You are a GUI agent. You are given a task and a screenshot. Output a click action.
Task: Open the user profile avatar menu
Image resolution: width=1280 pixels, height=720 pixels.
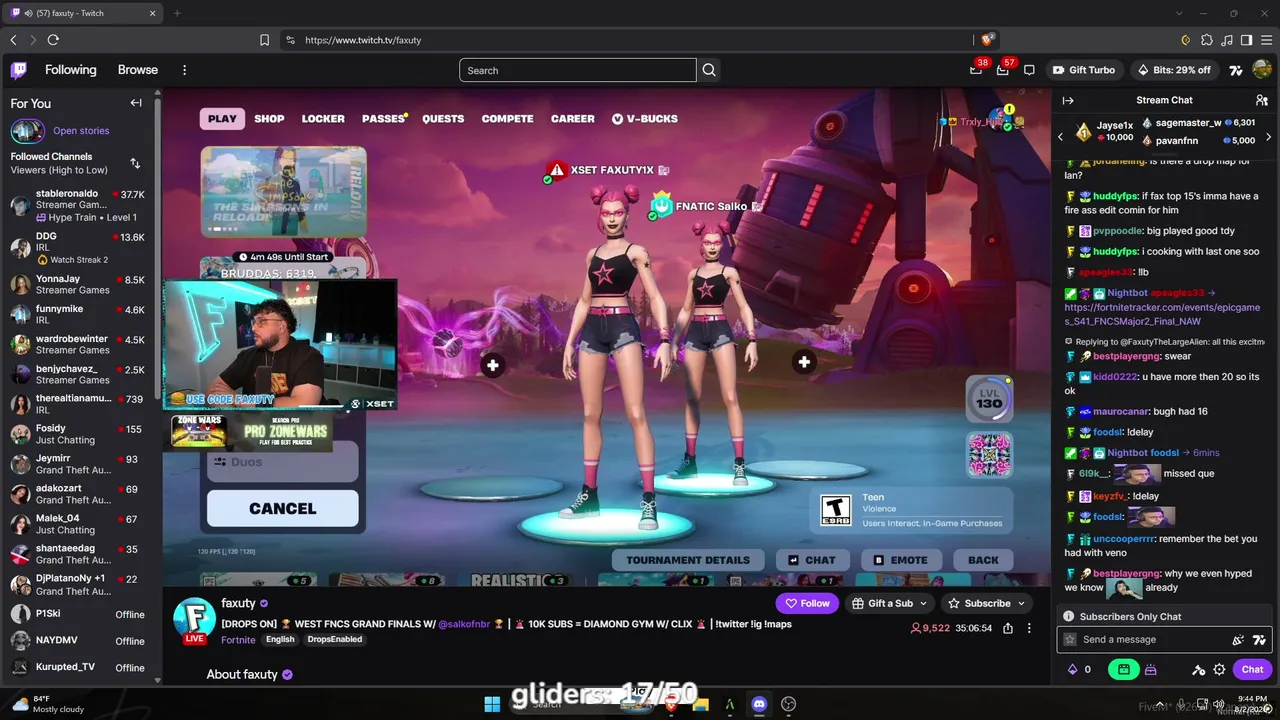1262,70
